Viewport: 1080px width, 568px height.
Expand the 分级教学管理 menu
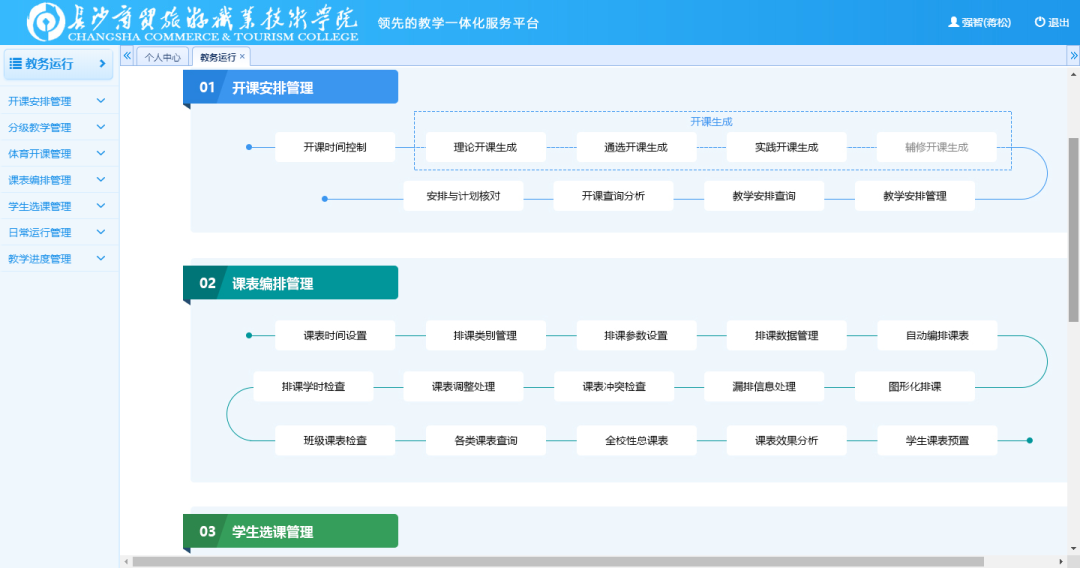(100, 127)
